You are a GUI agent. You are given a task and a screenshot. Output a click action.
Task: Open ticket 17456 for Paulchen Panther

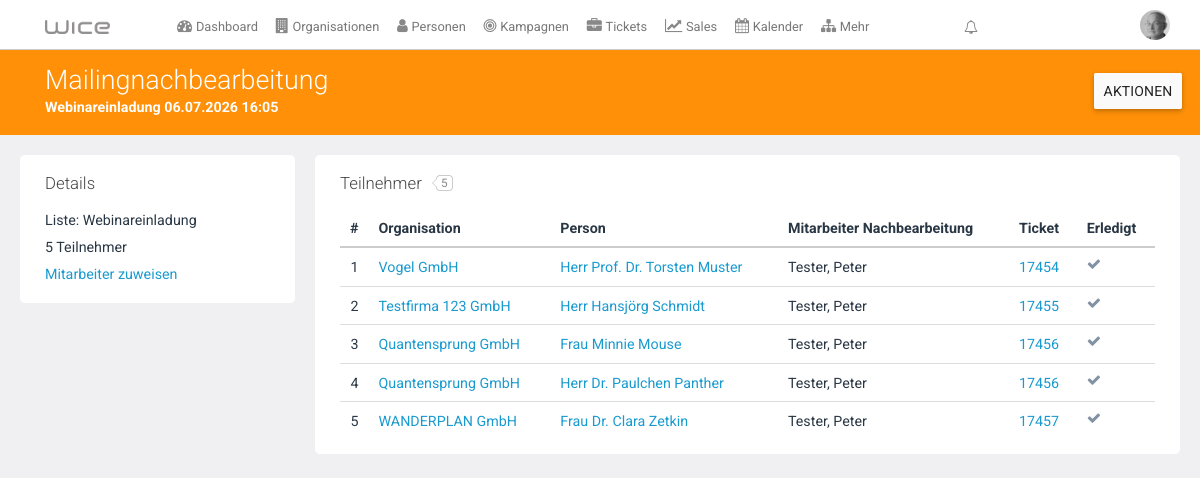1039,383
